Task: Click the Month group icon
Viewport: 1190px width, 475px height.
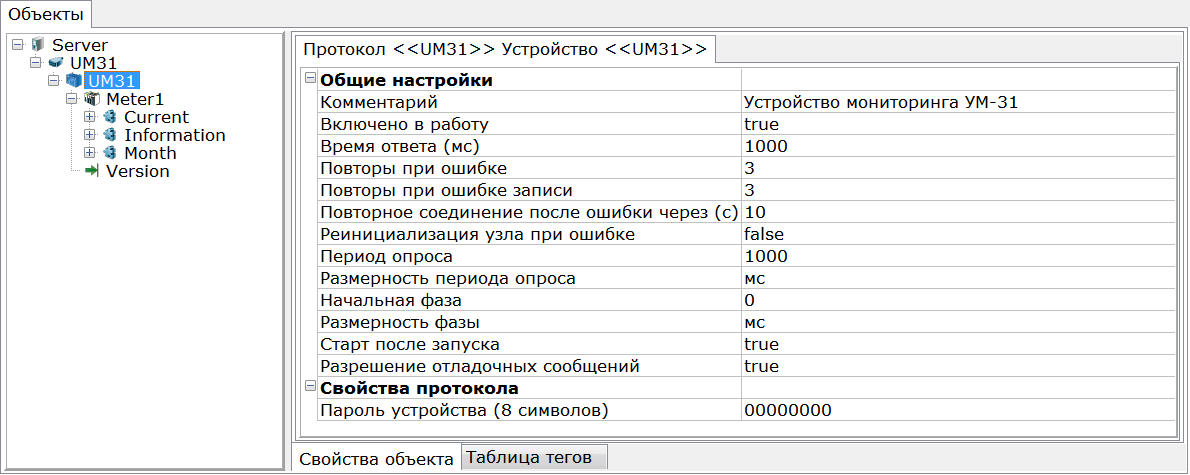Action: click(110, 153)
